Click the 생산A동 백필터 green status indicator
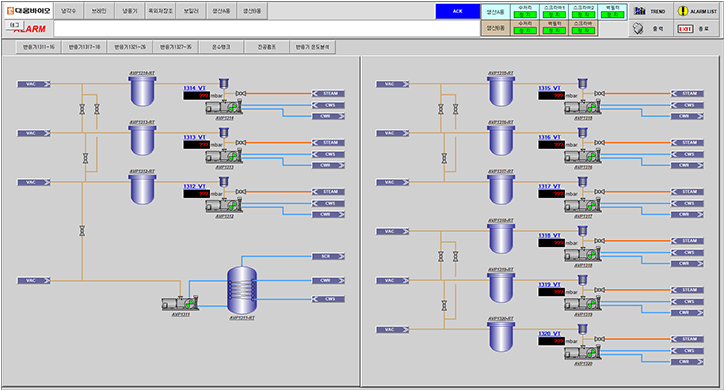Image resolution: width=725 pixels, height=391 pixels. 612,15
